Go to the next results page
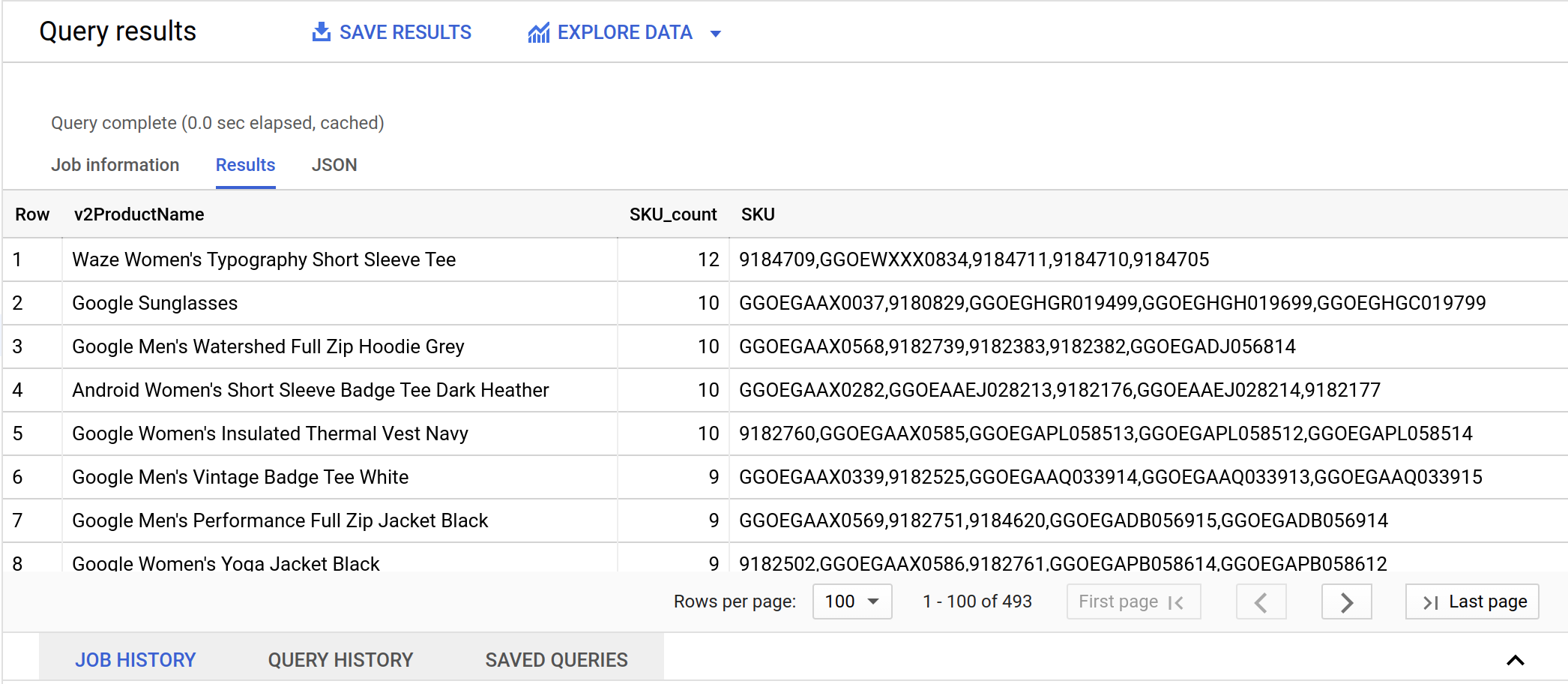 pyautogui.click(x=1347, y=601)
